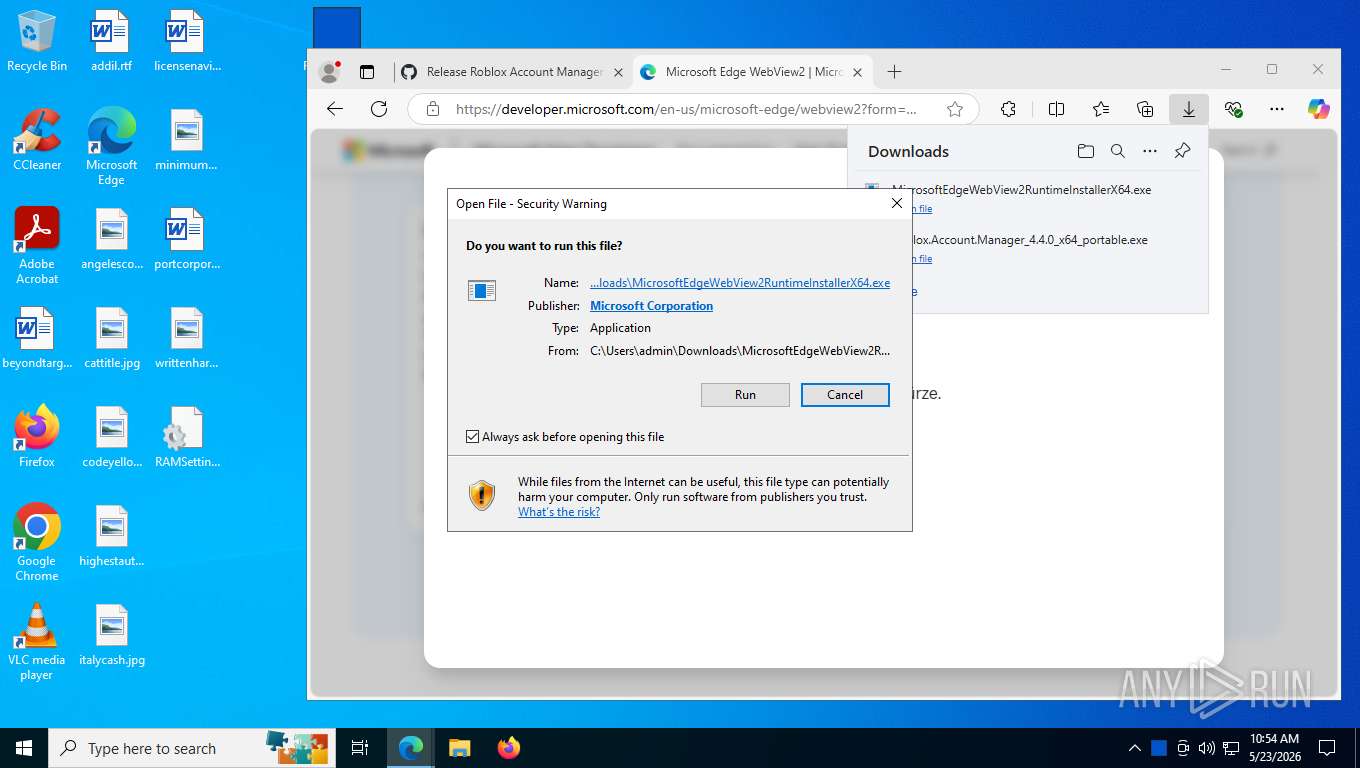Image resolution: width=1360 pixels, height=768 pixels.
Task: Open the What's the risk? link
Action: coord(559,512)
